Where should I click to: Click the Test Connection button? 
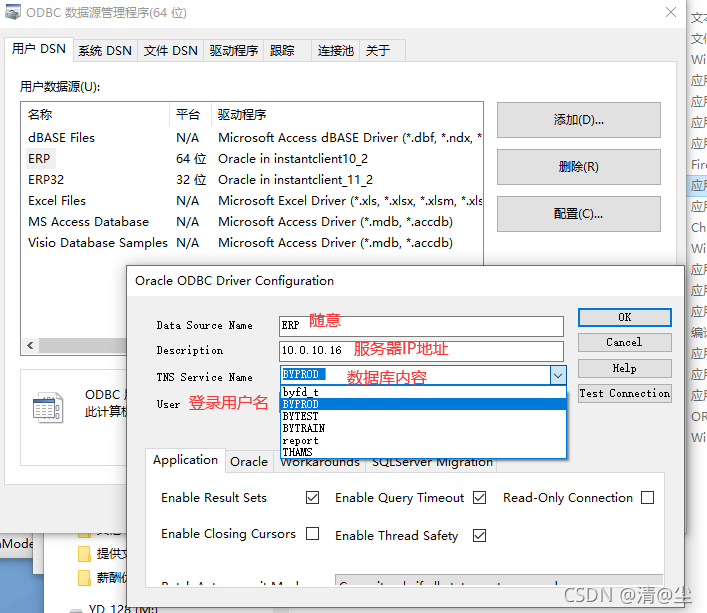[624, 393]
